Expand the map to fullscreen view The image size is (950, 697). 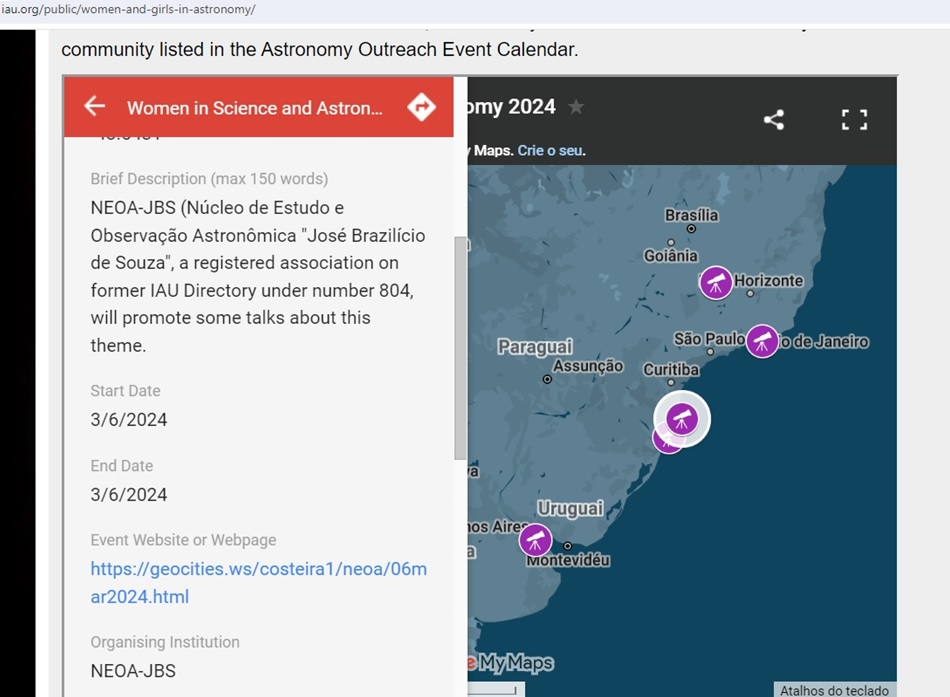click(x=853, y=119)
